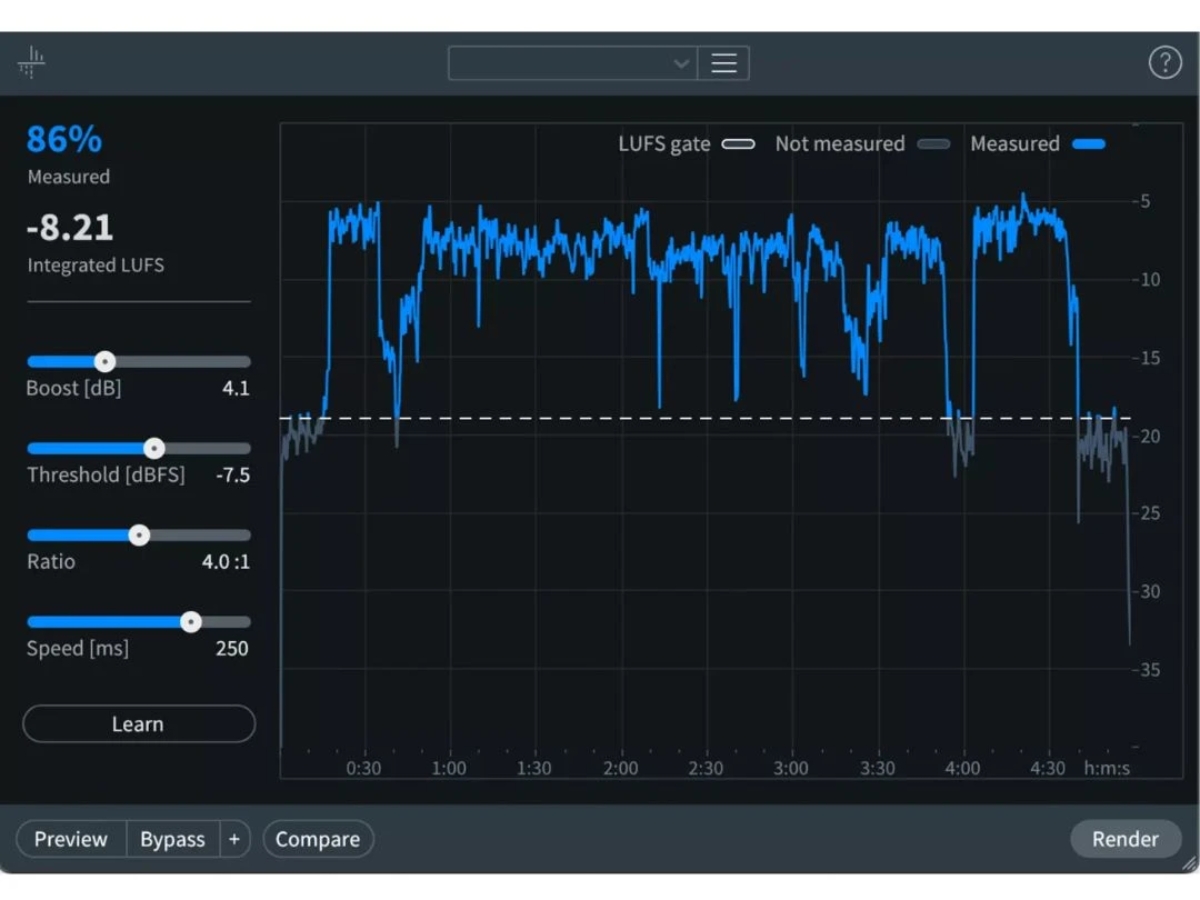This screenshot has width=1200, height=900.
Task: Click the Compare button
Action: 318,839
